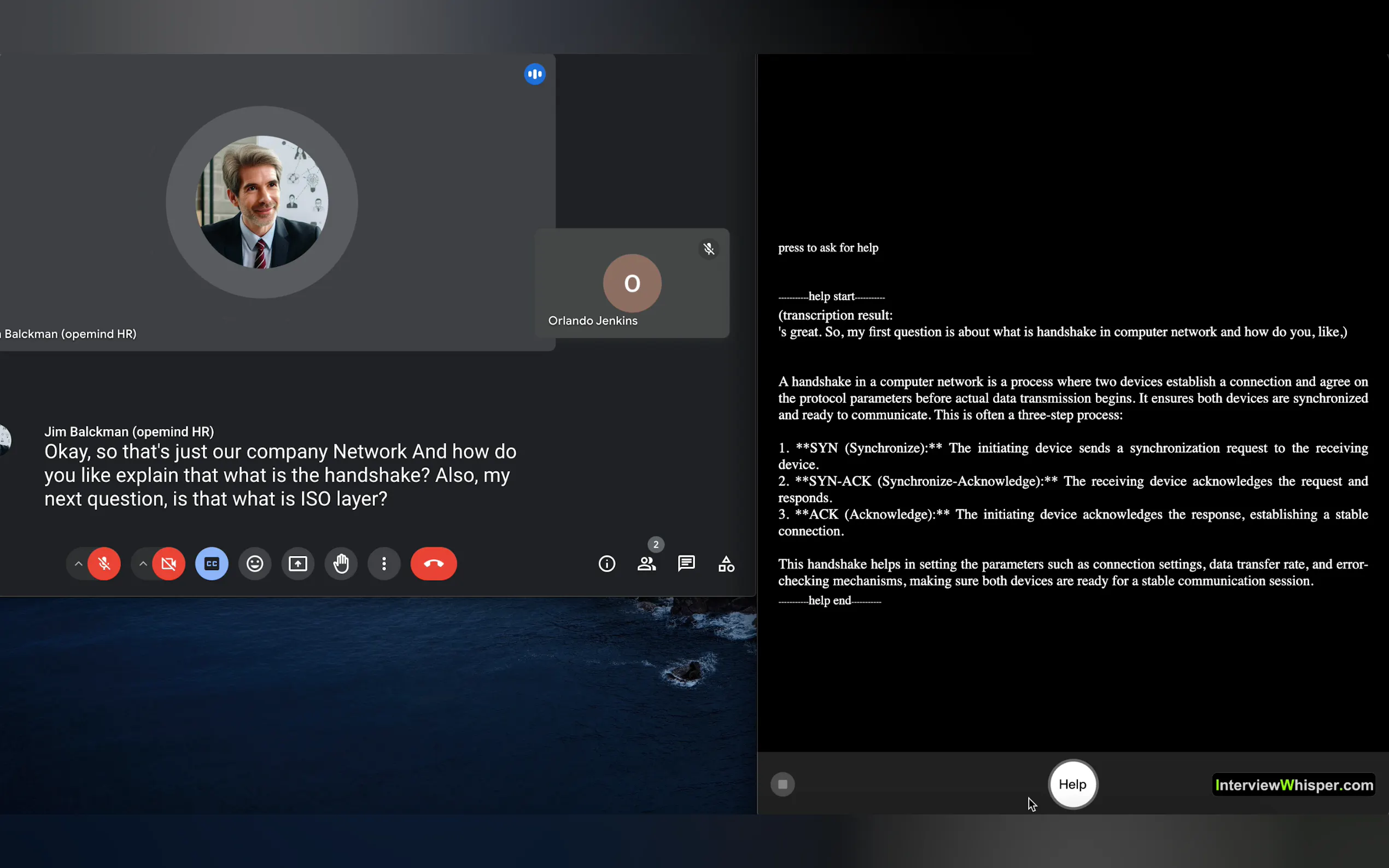Open the InterviewWhisper.com link
1389x868 pixels.
(1294, 785)
